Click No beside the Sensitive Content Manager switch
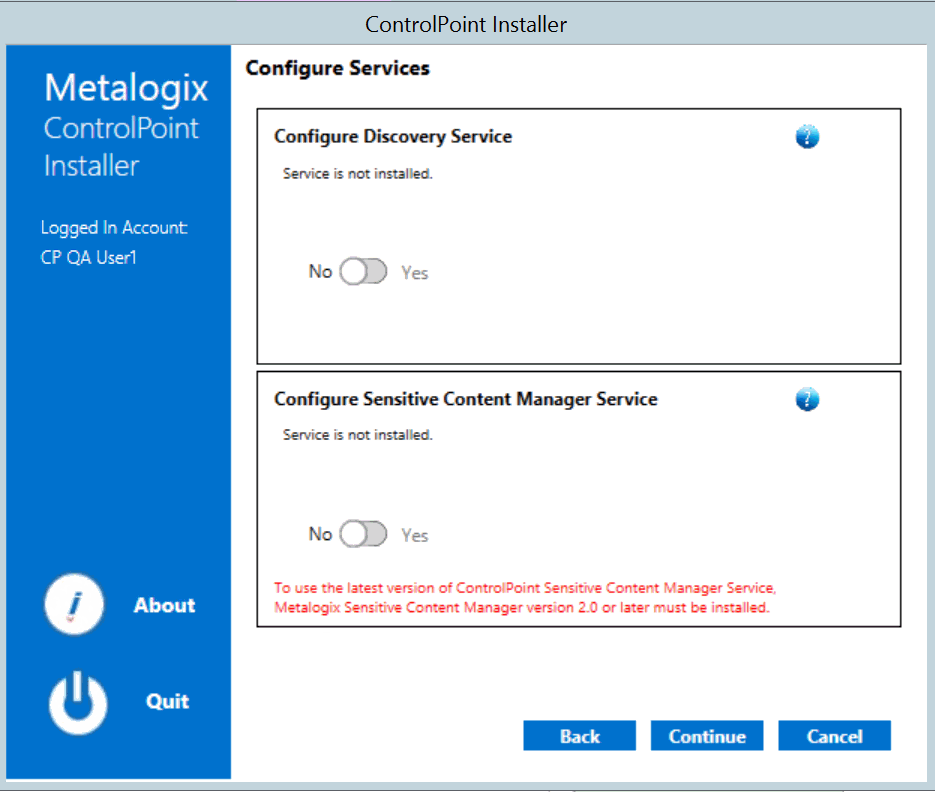This screenshot has width=935, height=792. click(x=320, y=534)
